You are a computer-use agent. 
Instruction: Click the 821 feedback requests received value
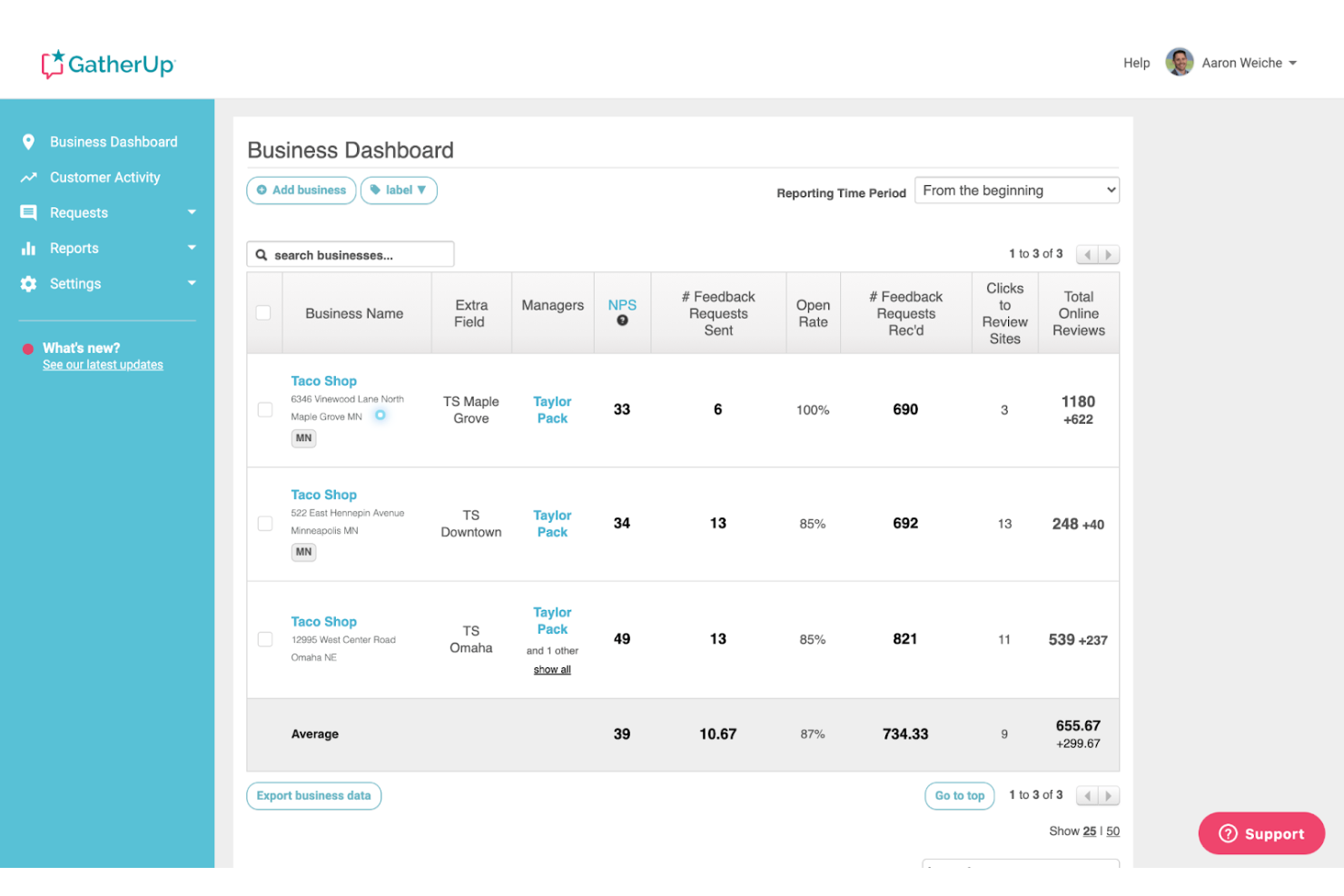904,639
